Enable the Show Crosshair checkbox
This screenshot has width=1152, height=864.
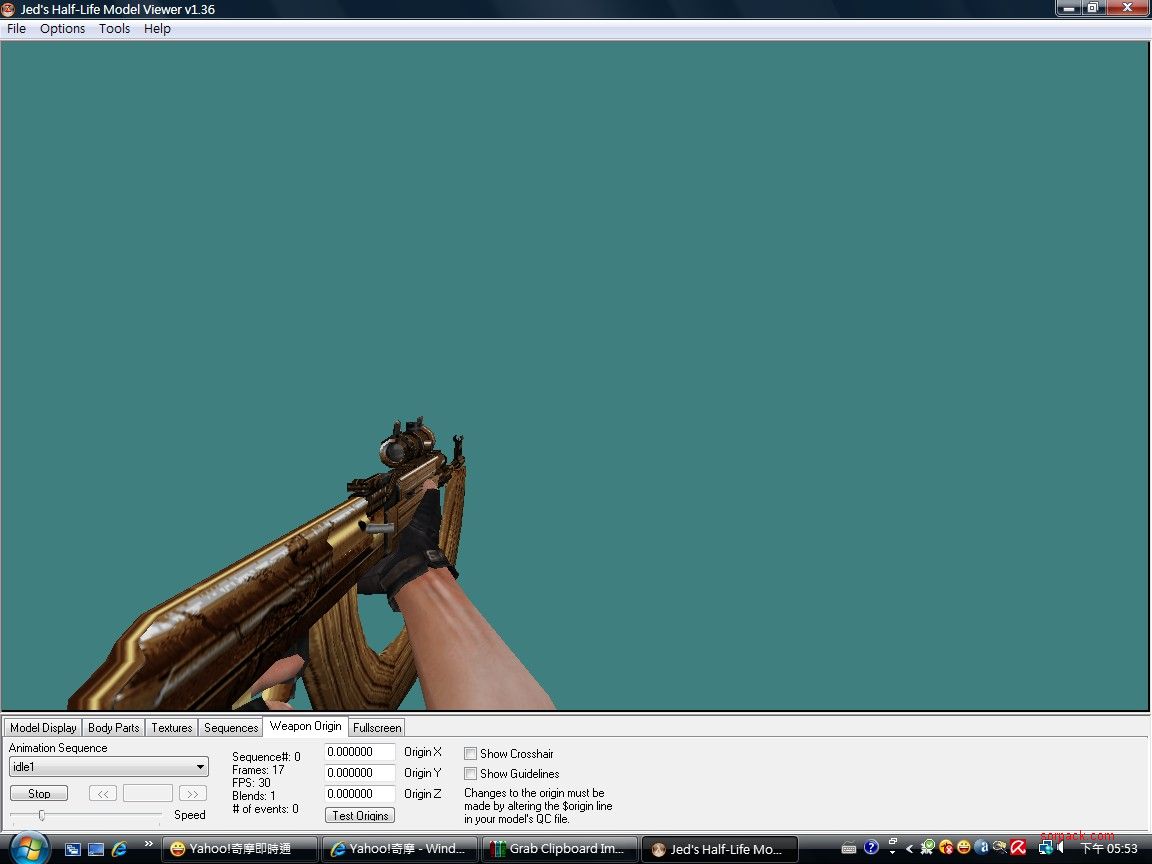tap(470, 753)
